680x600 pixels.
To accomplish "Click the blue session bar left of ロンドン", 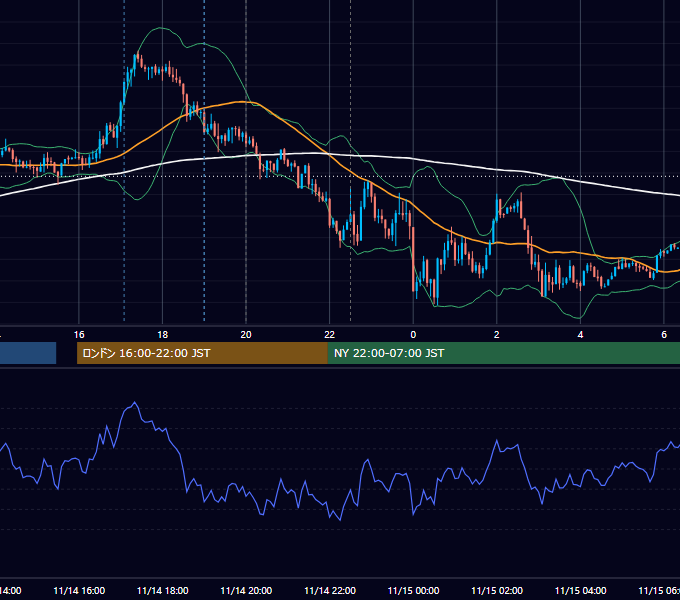I will (x=28, y=353).
